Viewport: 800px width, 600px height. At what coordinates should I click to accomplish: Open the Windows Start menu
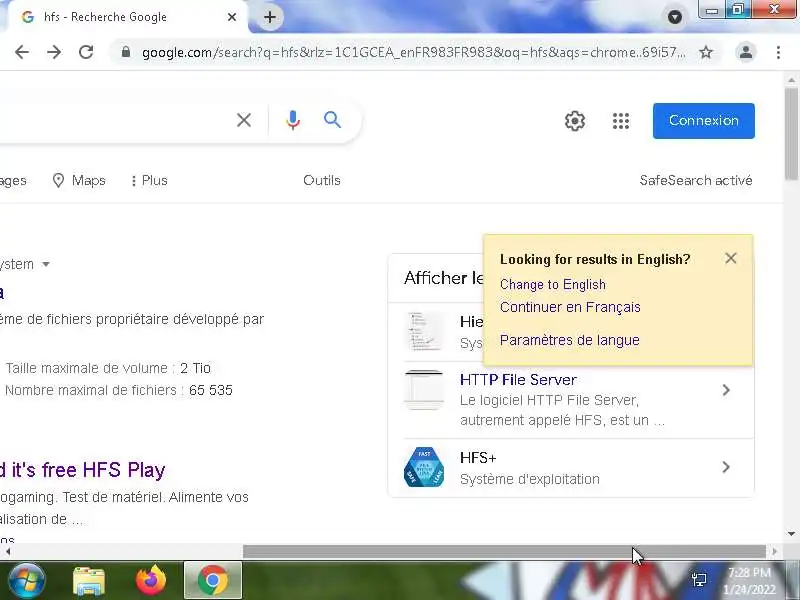(26, 581)
